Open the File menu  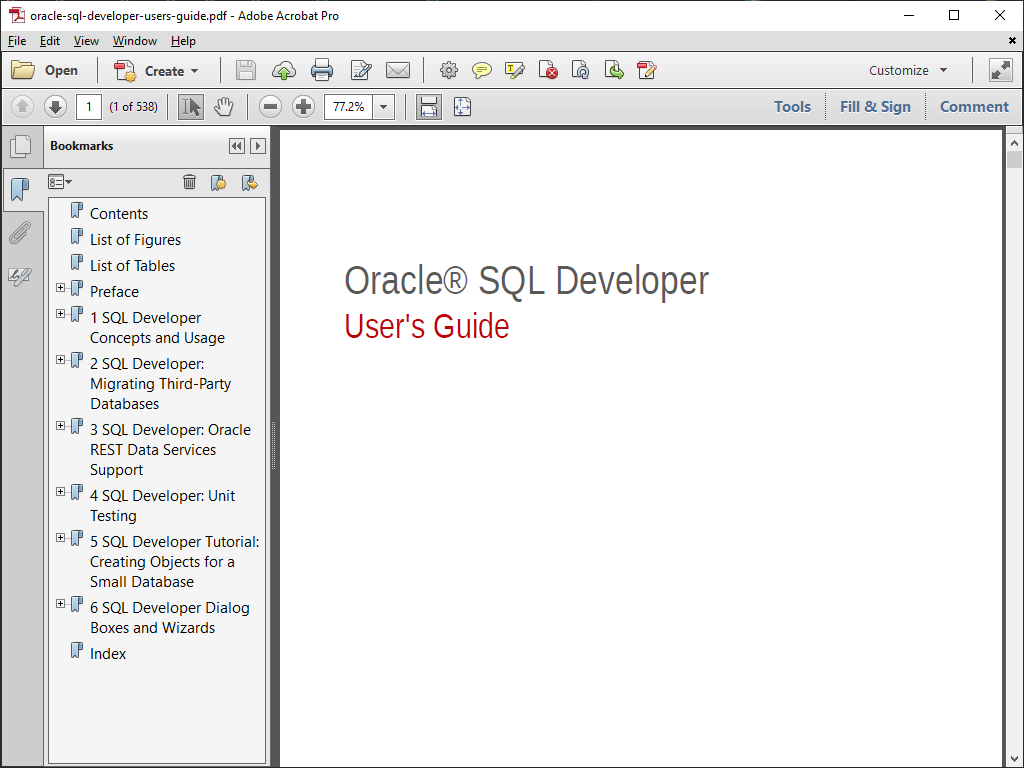coord(17,40)
